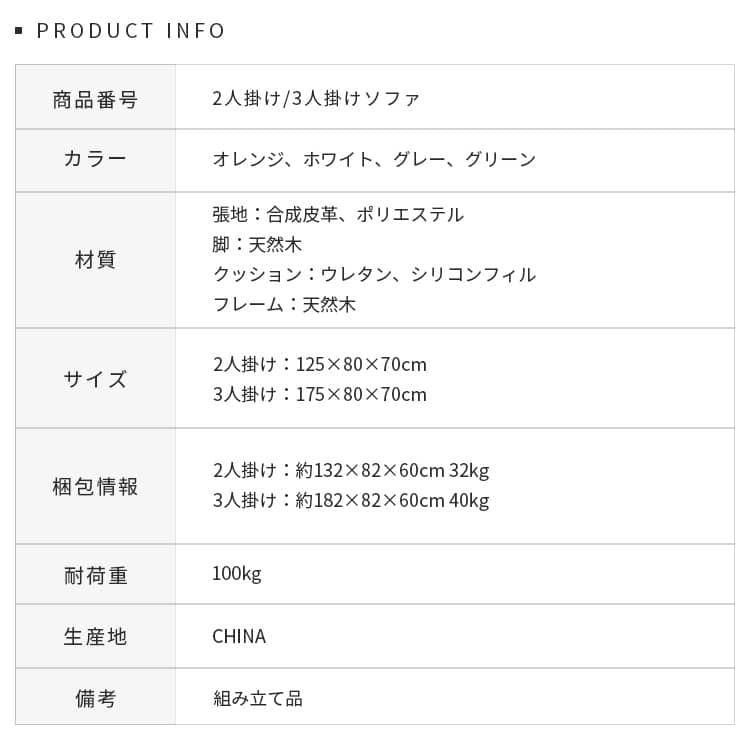Click the 2人掛け packing line with 32kg

[x=351, y=471]
